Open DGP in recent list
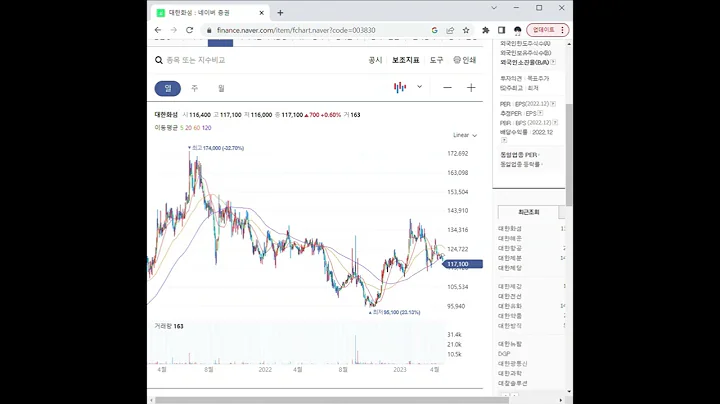Viewport: 720px width, 404px height. click(504, 354)
